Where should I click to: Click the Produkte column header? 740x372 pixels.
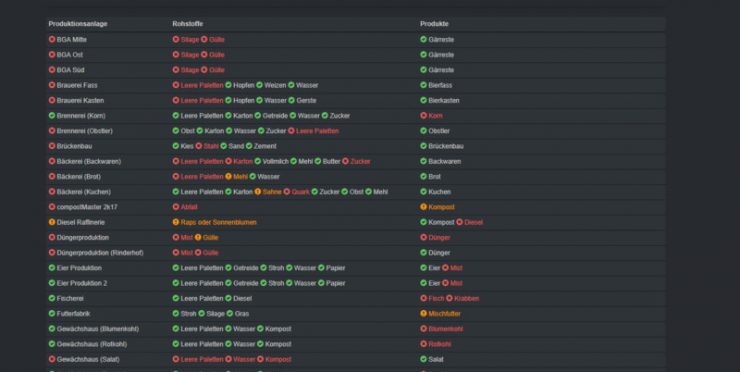pyautogui.click(x=434, y=24)
